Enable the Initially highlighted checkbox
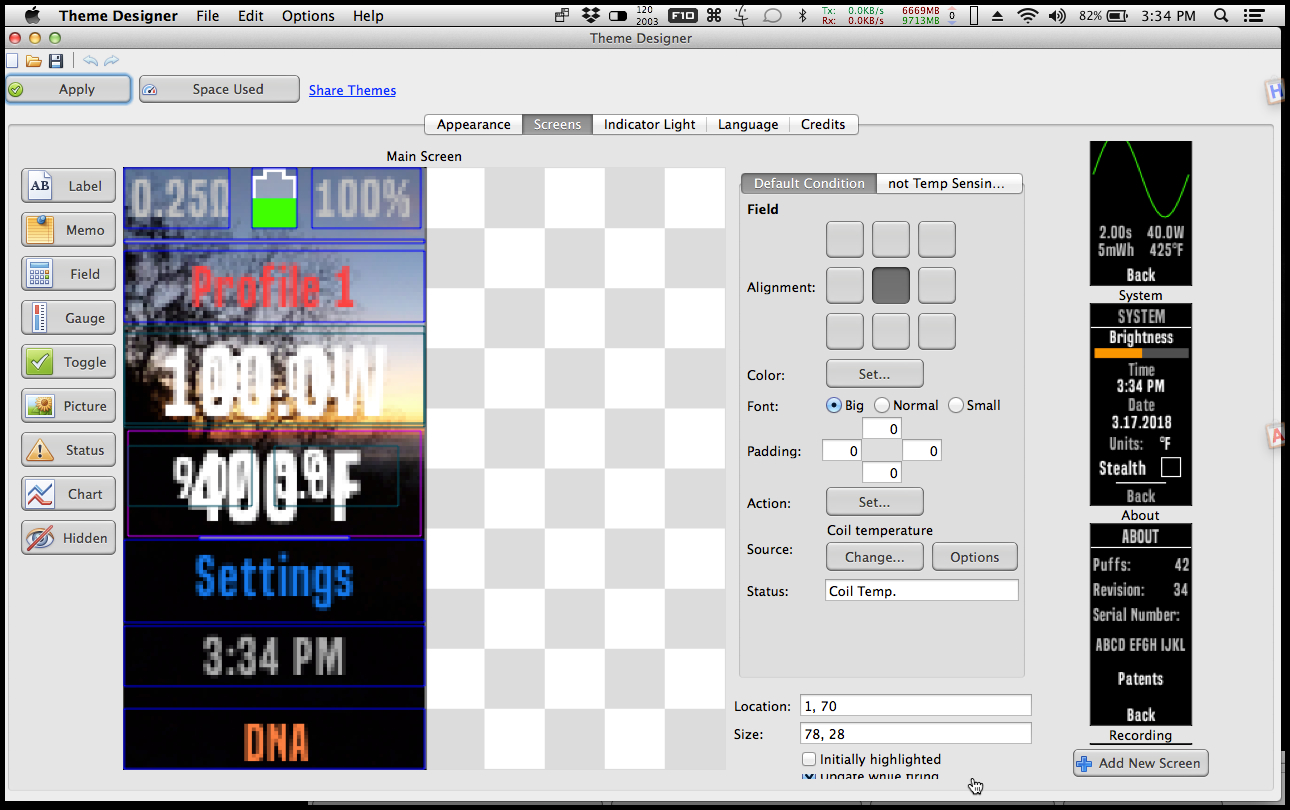The height and width of the screenshot is (810, 1290). 810,759
